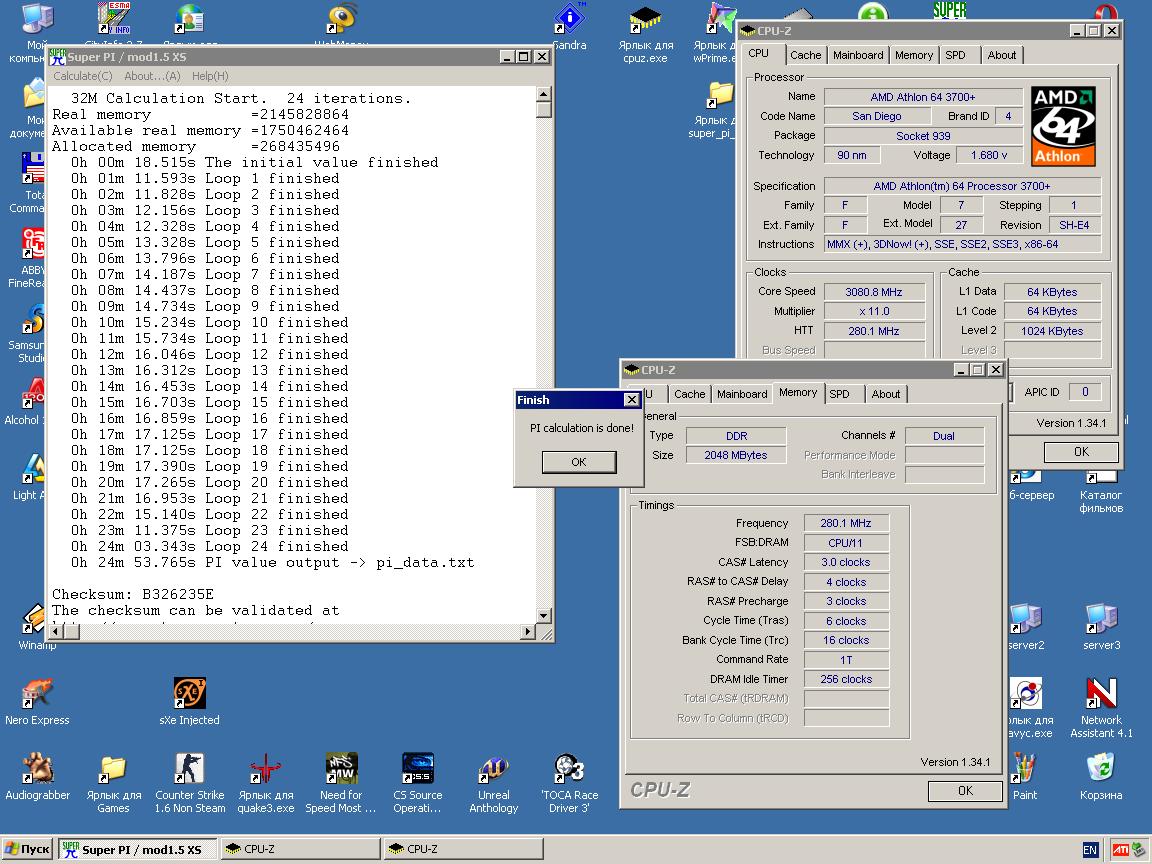Launch Need for Speed Most Wanted icon

click(x=341, y=782)
